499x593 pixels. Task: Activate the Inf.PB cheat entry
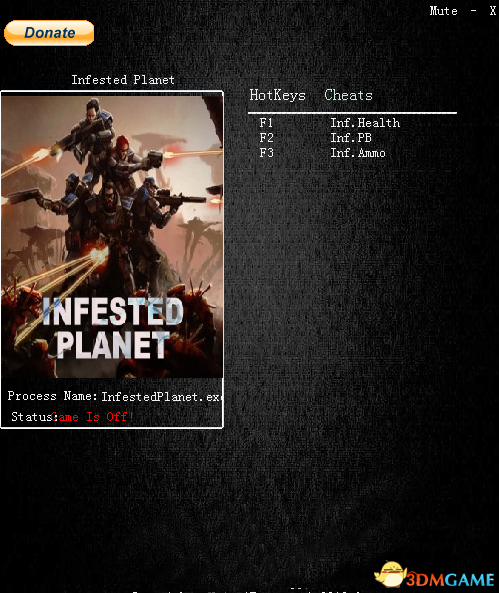[x=351, y=138]
